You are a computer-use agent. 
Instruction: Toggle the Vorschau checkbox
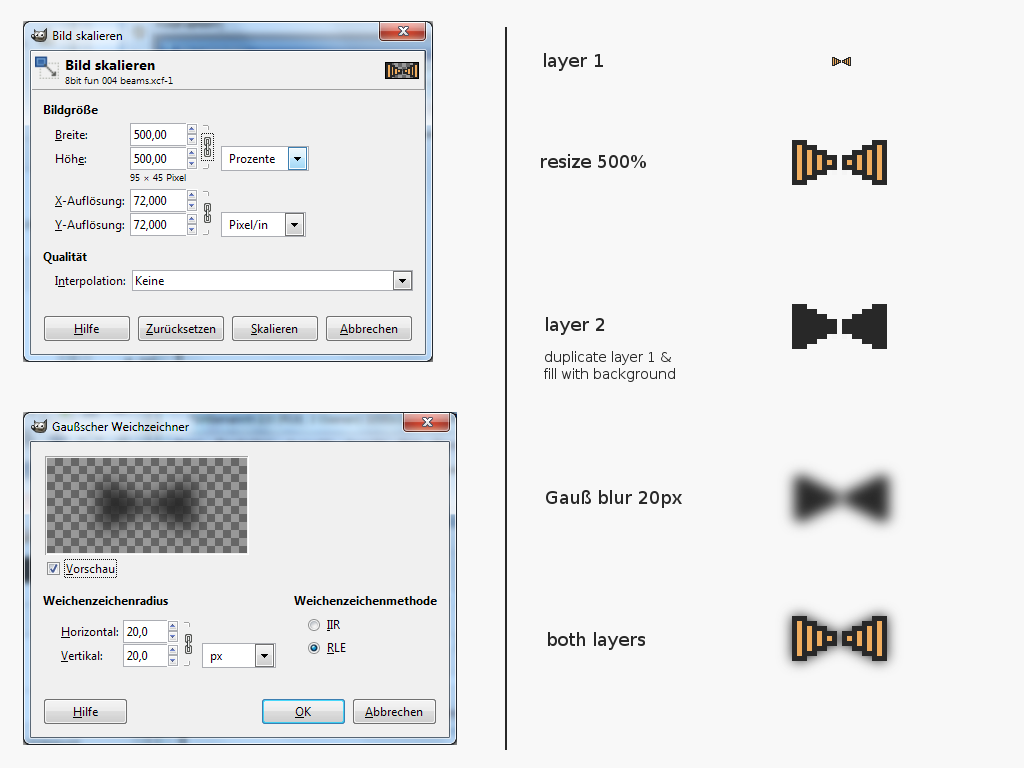click(53, 569)
